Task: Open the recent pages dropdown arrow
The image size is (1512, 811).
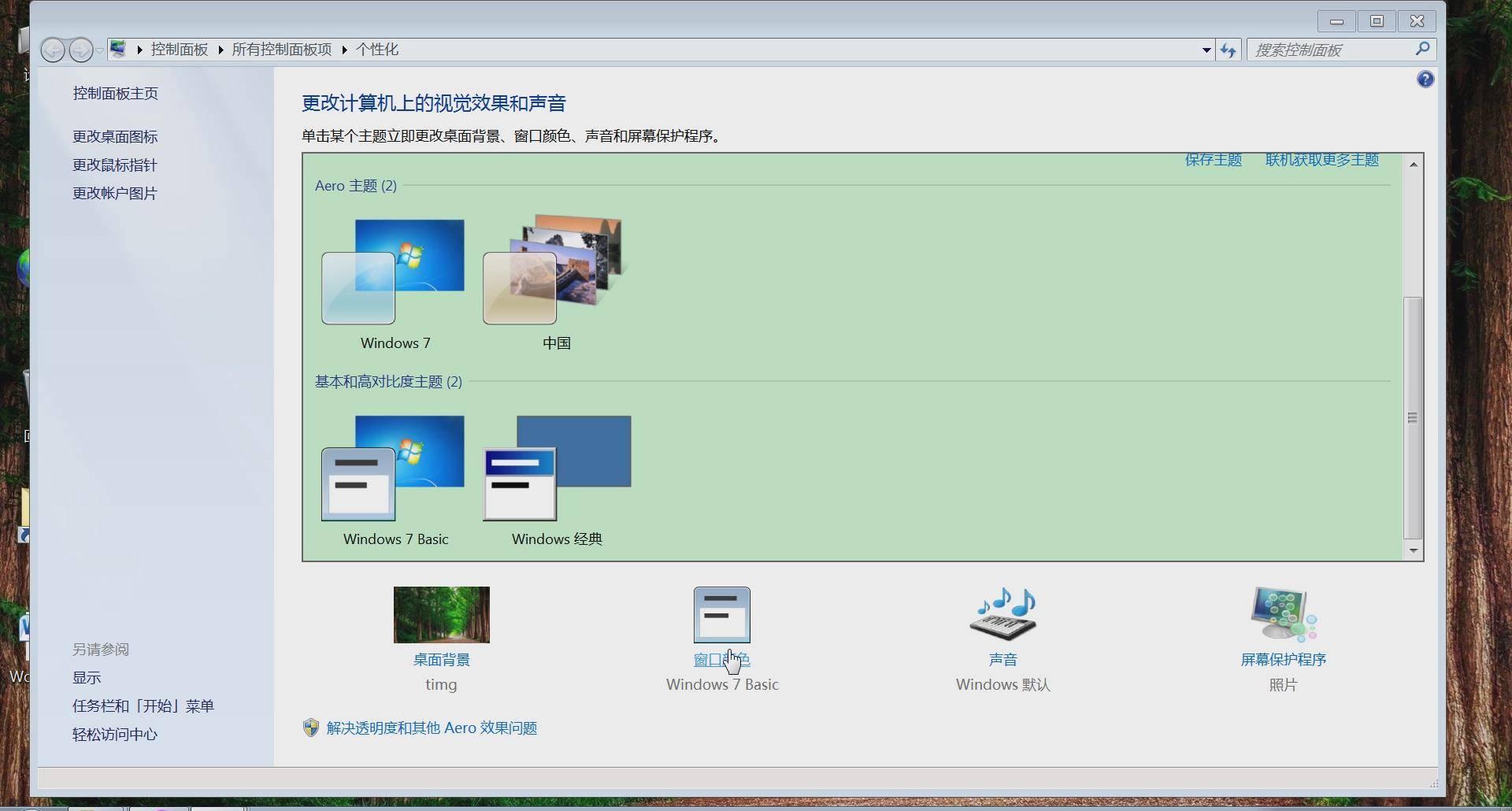Action: coord(99,50)
